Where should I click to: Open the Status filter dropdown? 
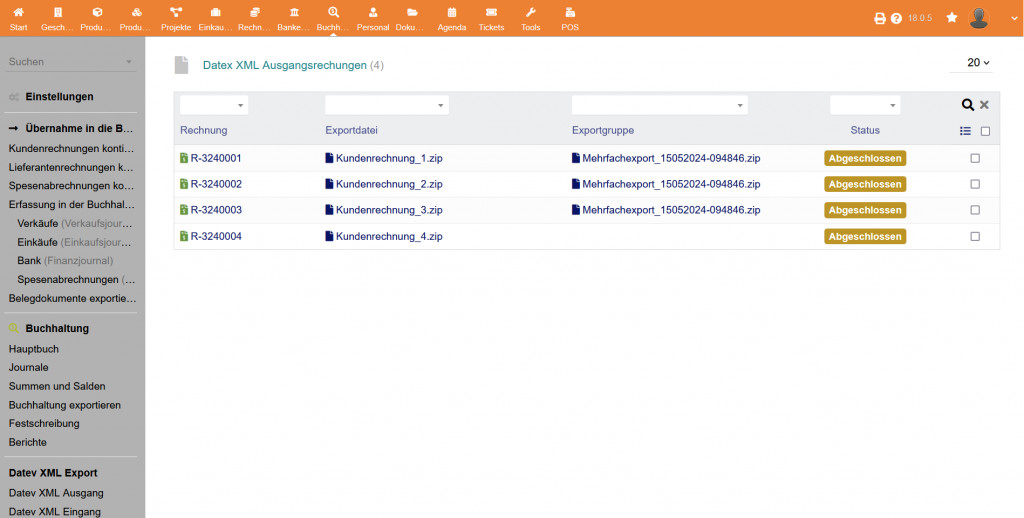[865, 105]
